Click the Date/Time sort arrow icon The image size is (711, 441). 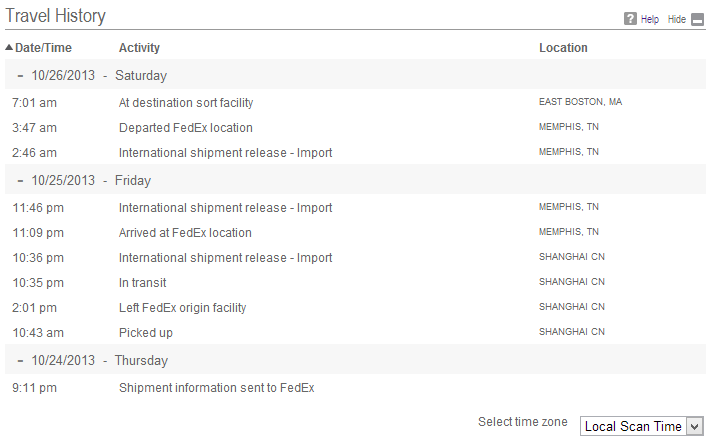pos(9,47)
